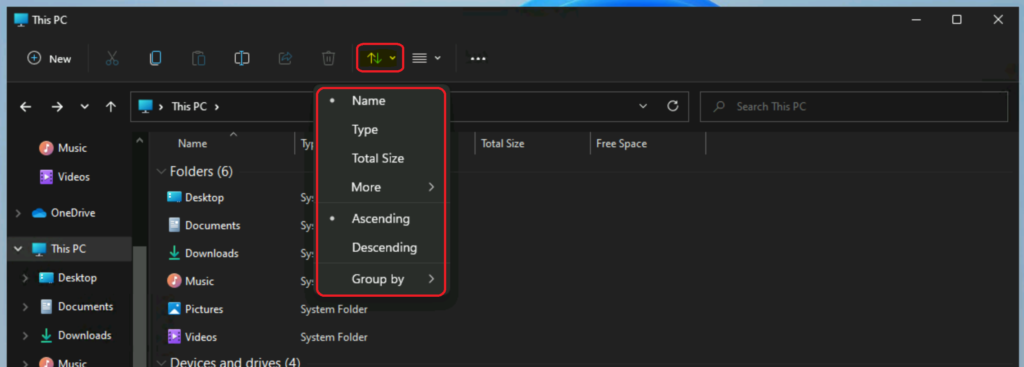1024x367 pixels.
Task: Select the Desktop folder in file list
Action: point(196,197)
